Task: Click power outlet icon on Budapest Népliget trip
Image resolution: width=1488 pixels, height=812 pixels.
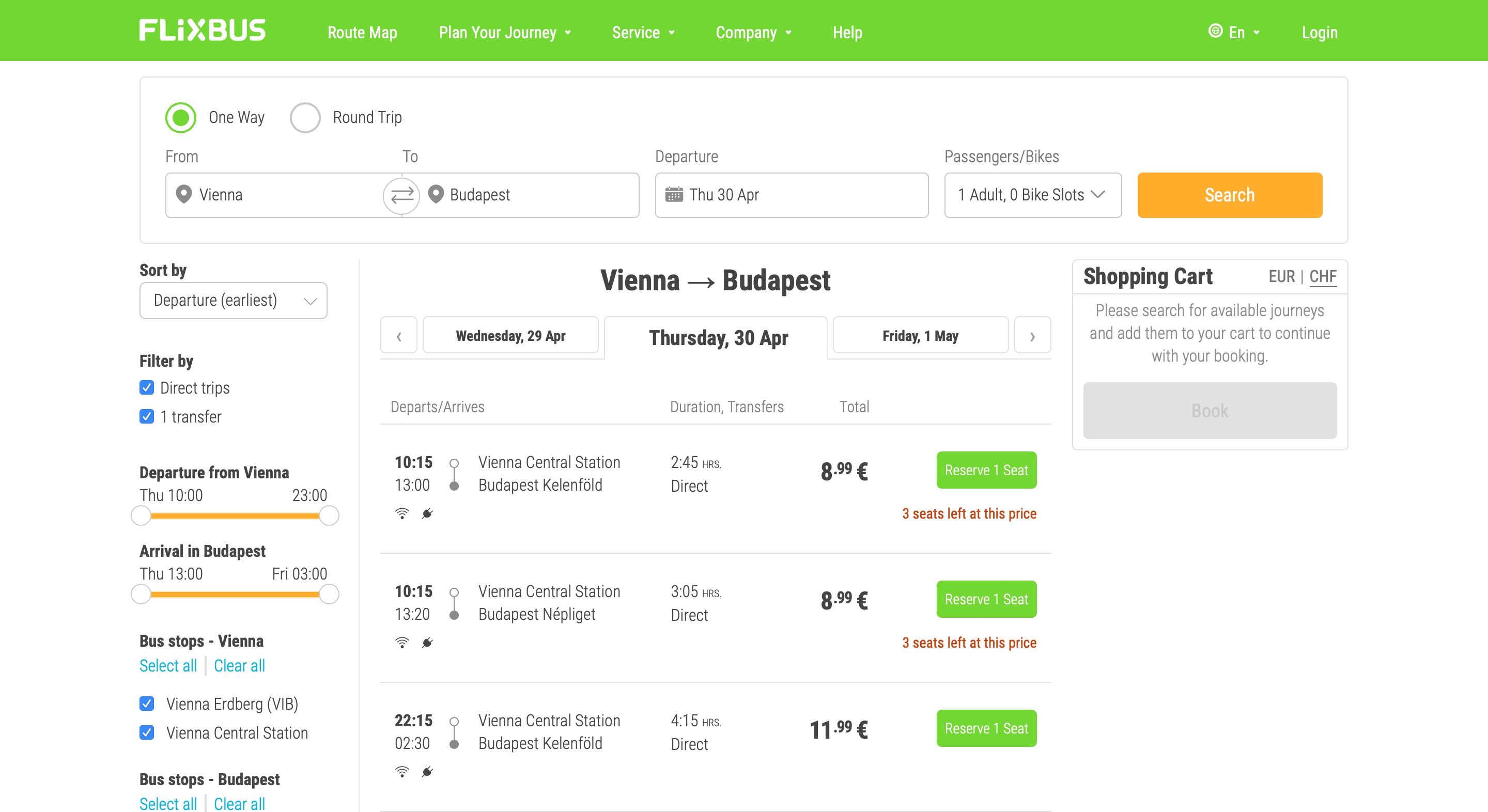Action: pos(427,642)
